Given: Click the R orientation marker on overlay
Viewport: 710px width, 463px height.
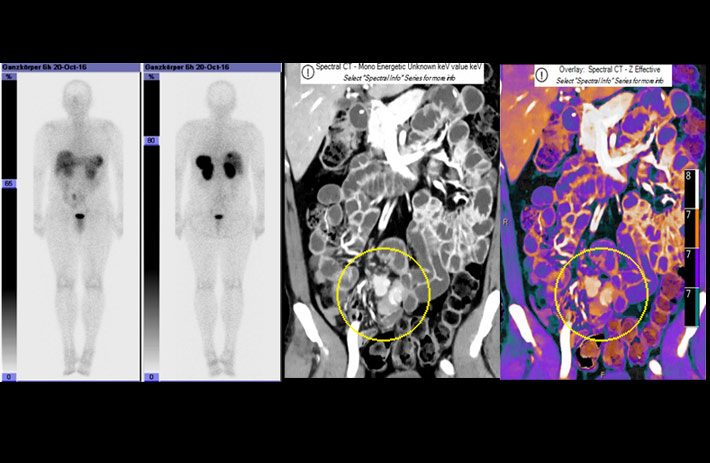Looking at the screenshot, I should pos(507,218).
